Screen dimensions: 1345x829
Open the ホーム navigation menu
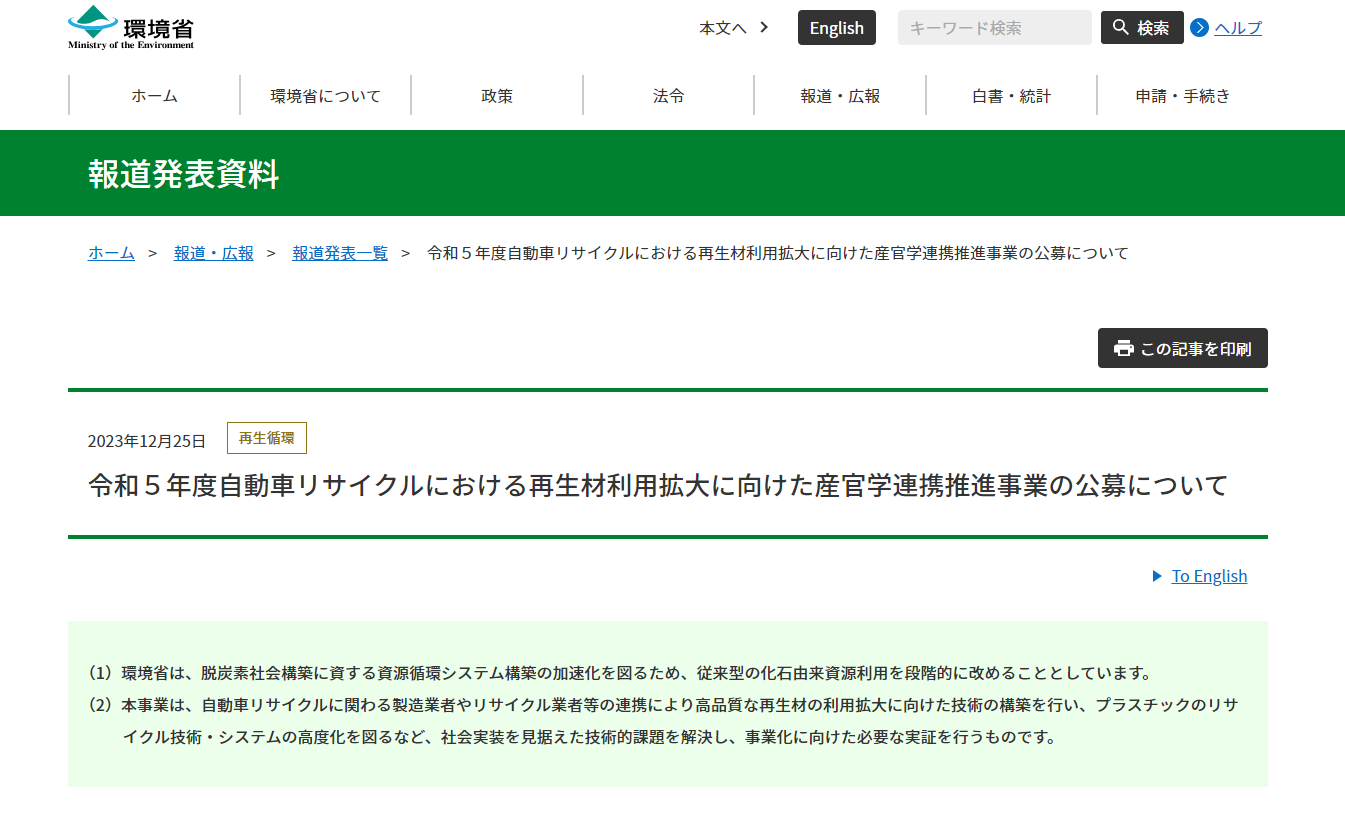click(154, 96)
